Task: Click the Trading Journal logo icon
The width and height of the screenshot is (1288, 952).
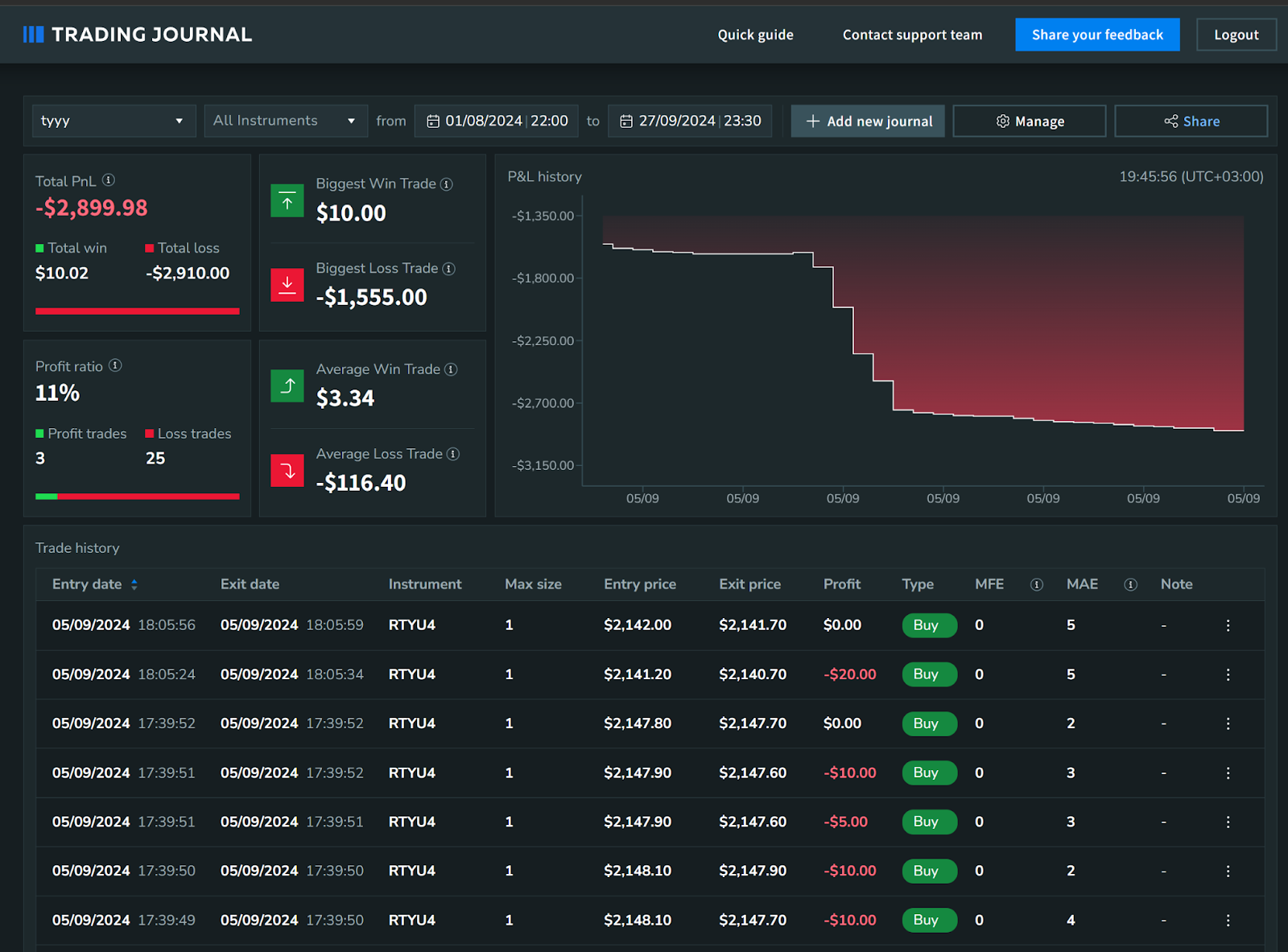Action: [x=33, y=34]
